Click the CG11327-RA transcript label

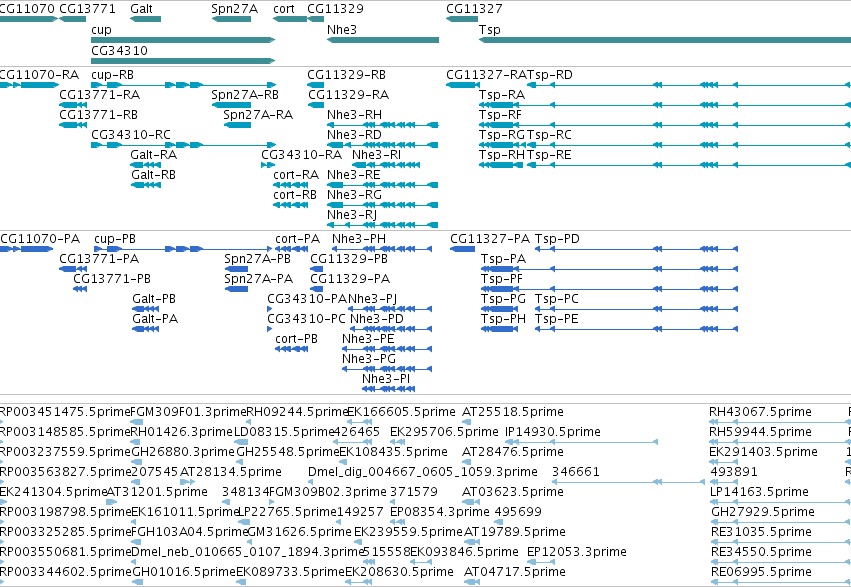487,75
